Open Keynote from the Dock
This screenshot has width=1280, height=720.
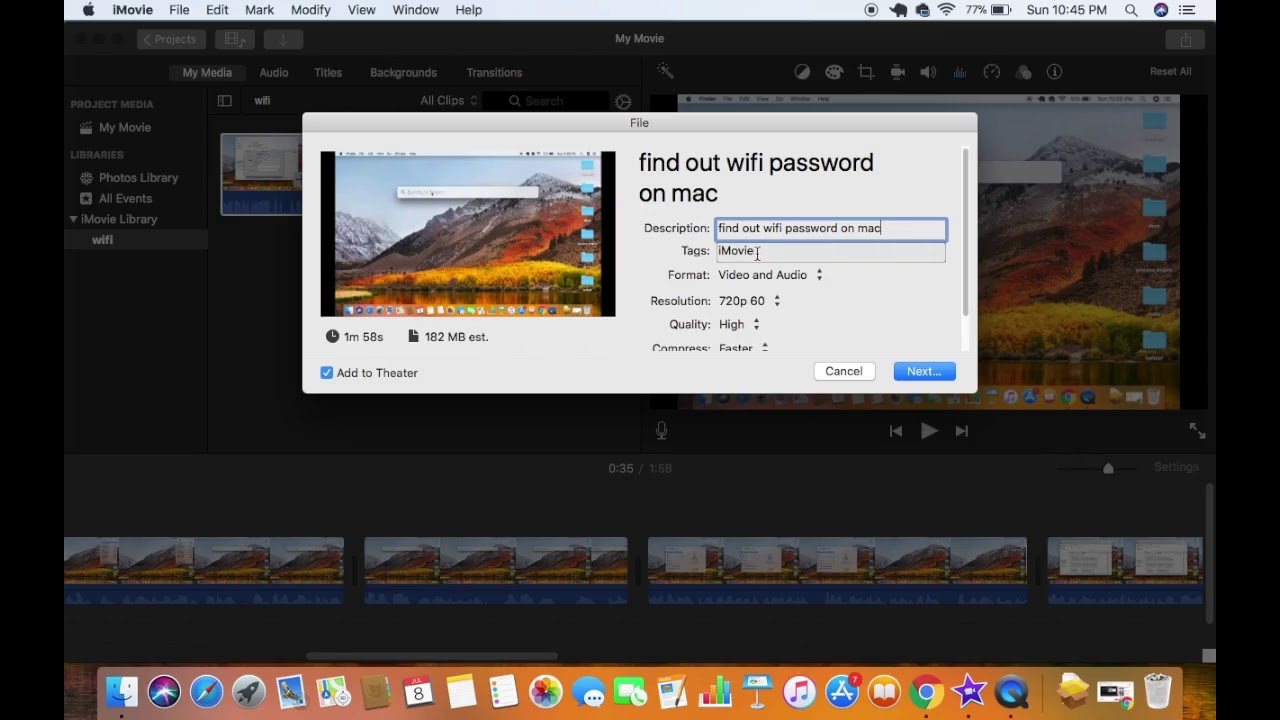757,692
